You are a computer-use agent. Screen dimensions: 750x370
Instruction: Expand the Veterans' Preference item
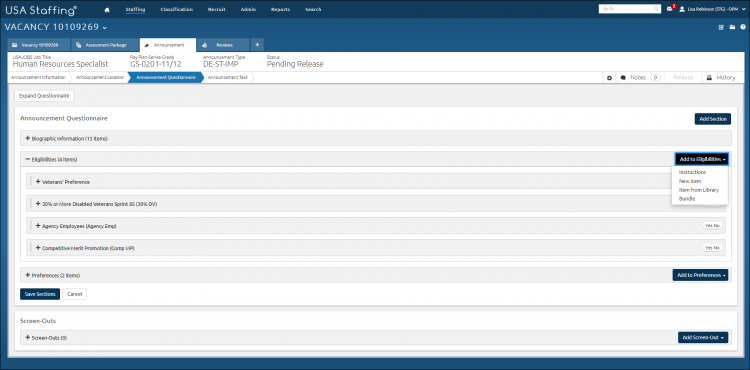pos(38,182)
